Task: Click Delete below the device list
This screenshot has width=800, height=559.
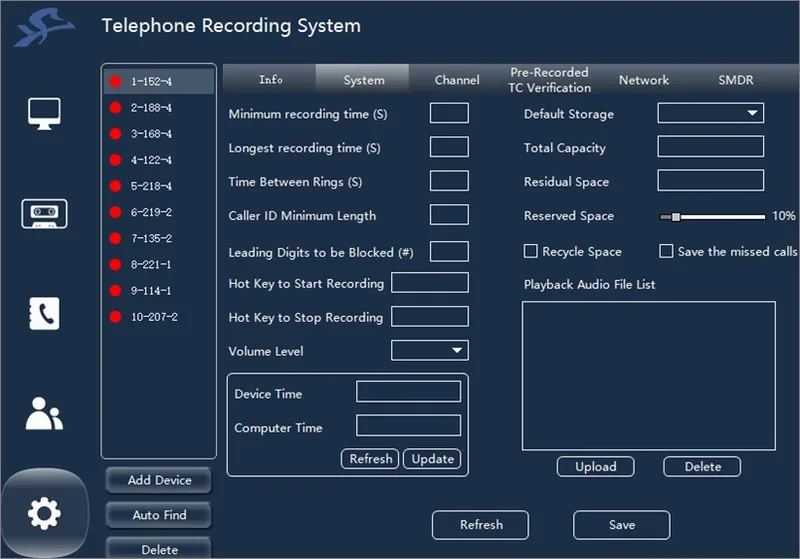Action: click(x=159, y=549)
